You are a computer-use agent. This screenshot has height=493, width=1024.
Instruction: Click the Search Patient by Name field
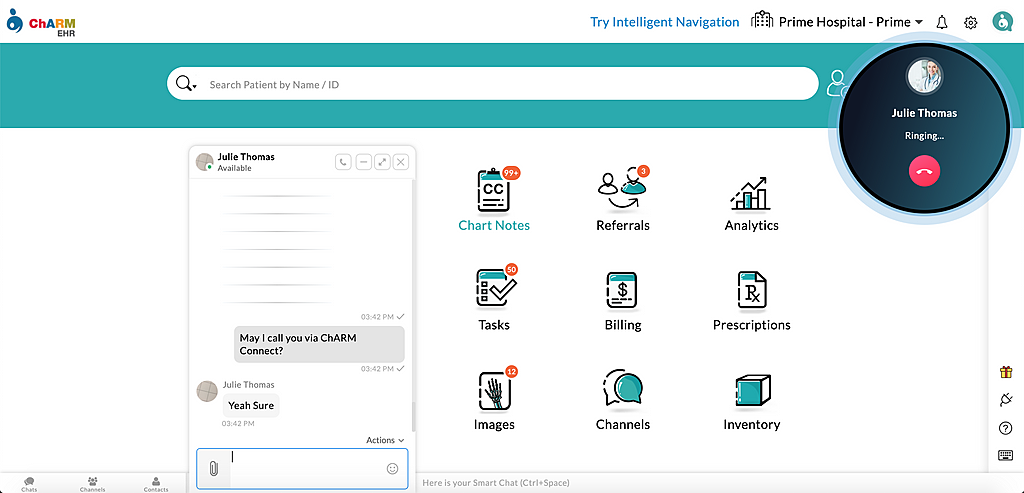point(500,85)
